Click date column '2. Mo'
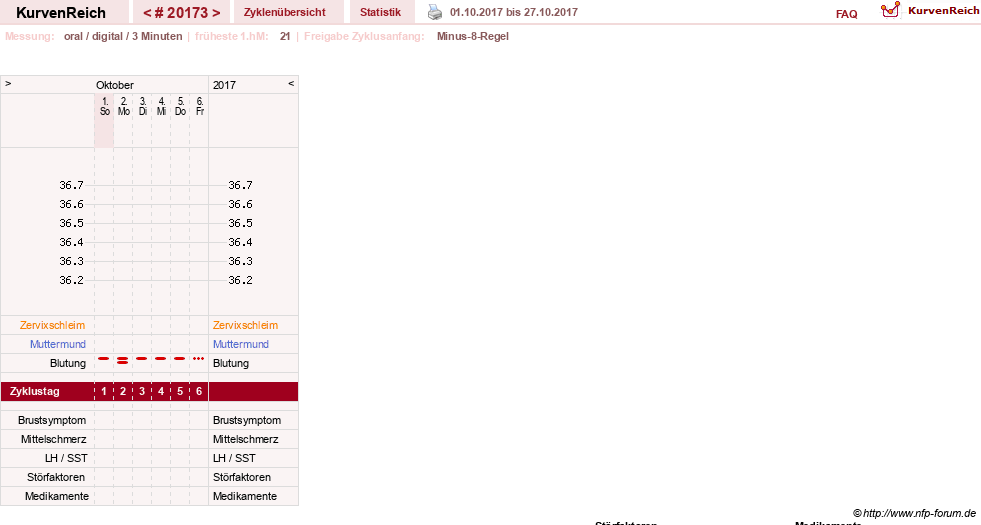This screenshot has width=981, height=525. pos(123,106)
